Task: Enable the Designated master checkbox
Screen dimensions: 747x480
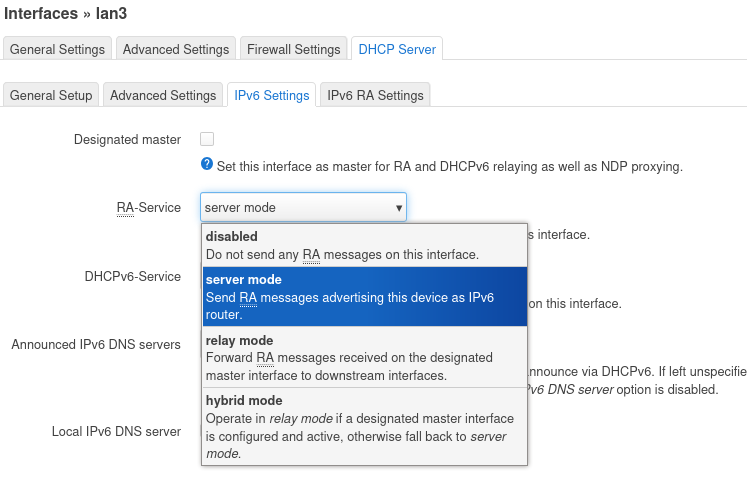Action: coord(207,139)
